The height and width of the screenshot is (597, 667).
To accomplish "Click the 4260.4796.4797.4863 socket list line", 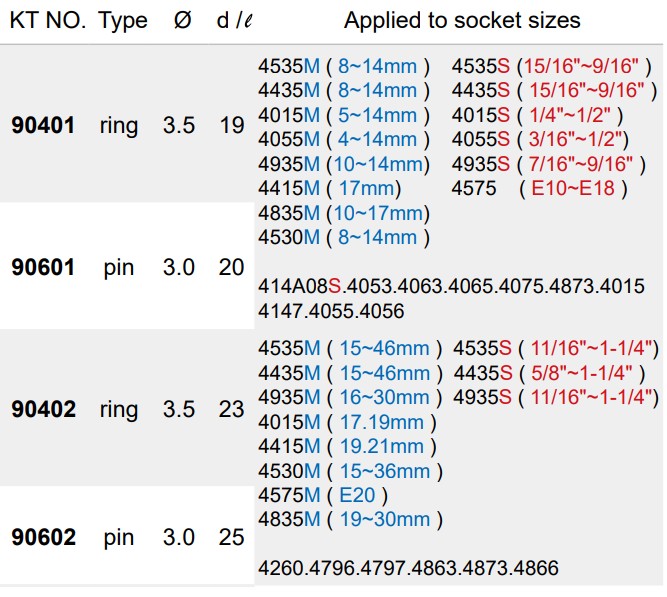I will tap(408, 568).
